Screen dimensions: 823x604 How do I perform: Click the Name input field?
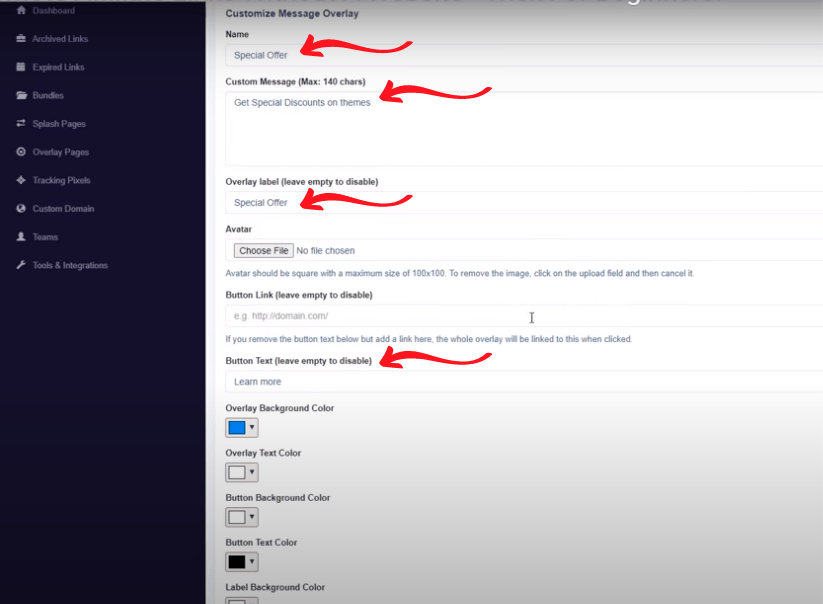pos(524,55)
